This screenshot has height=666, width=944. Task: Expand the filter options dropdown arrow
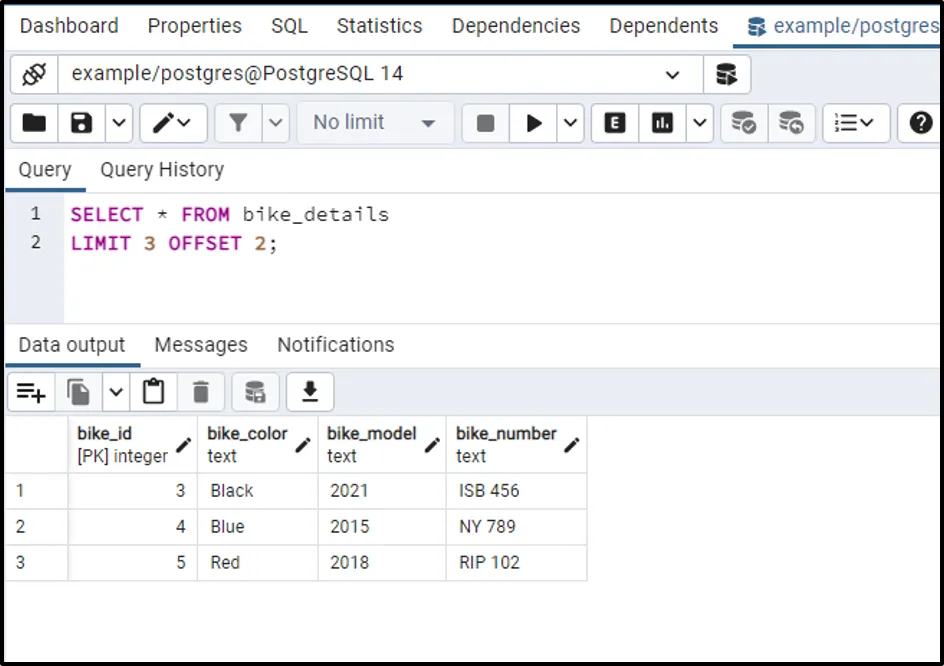coord(276,123)
